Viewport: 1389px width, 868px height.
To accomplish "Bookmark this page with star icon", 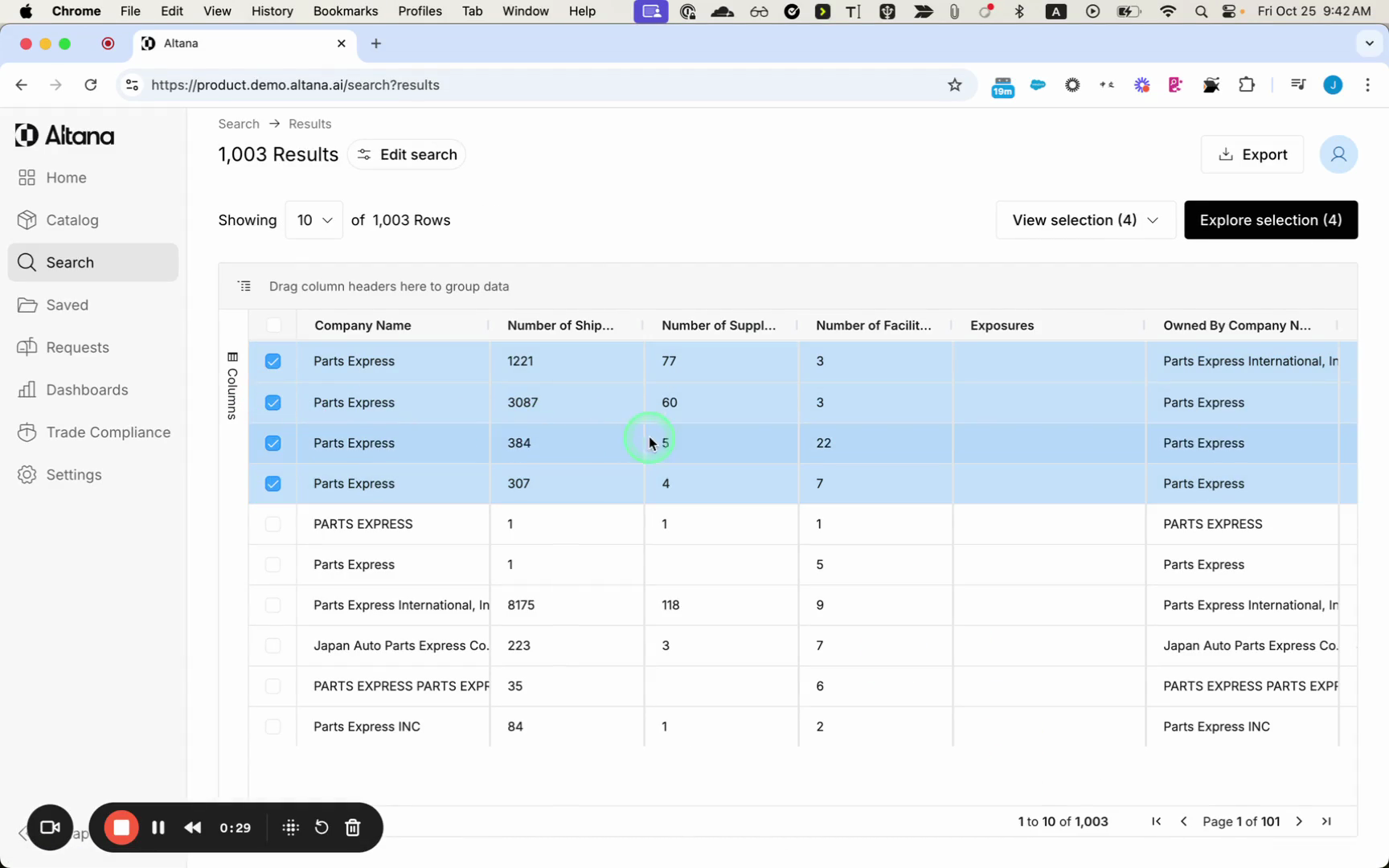I will [954, 85].
